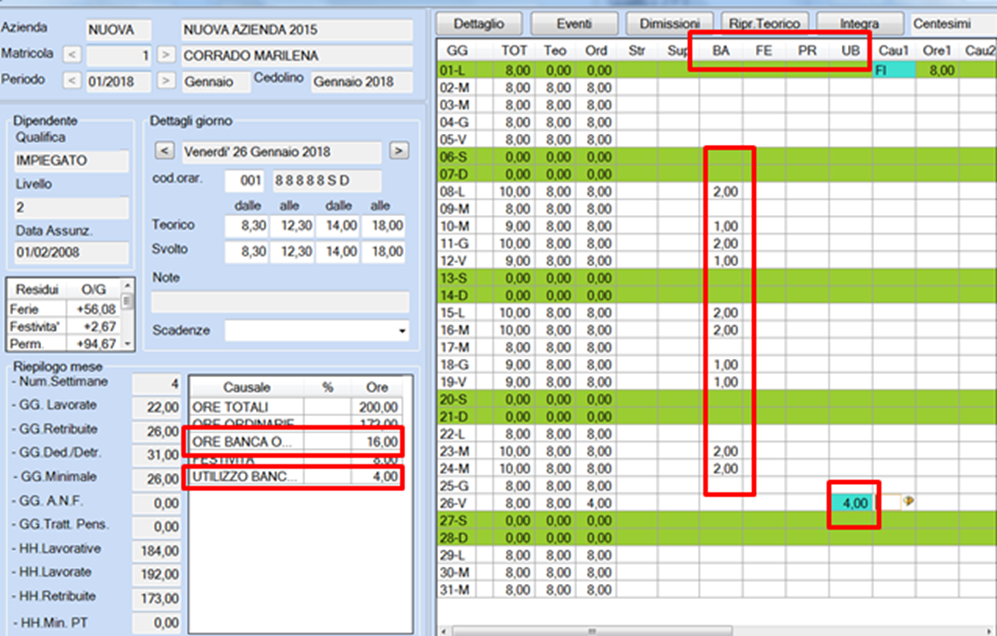Viewport: 997px width, 636px height.
Task: Click the 4,00 UB cell on 26-V
Action: coord(851,503)
